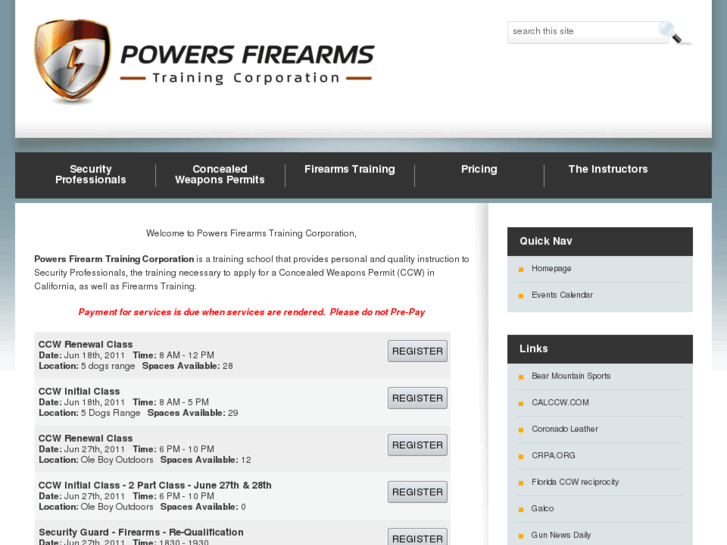Visit Bear Mountain Sports link

[x=571, y=376]
